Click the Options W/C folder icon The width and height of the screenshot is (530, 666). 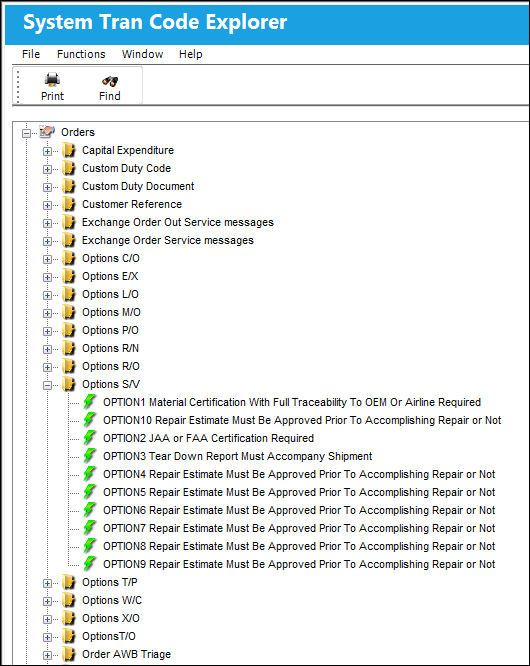tap(68, 600)
